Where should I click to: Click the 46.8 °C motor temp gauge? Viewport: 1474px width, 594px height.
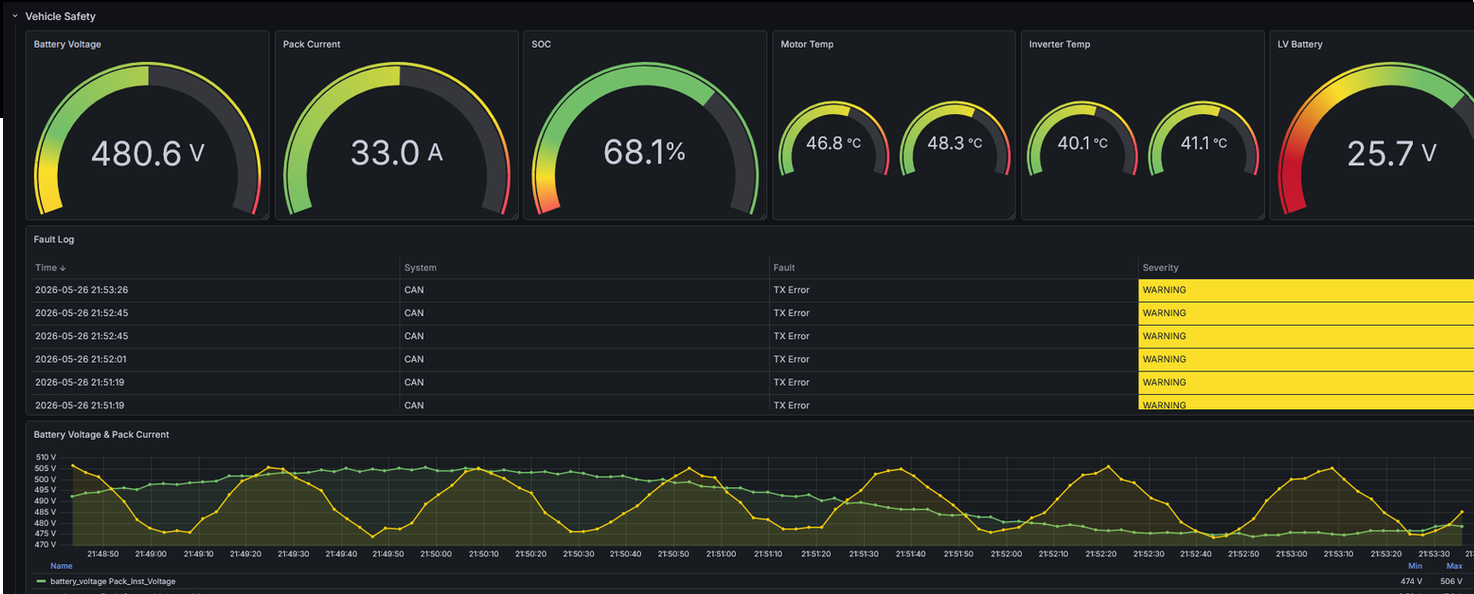click(x=834, y=140)
